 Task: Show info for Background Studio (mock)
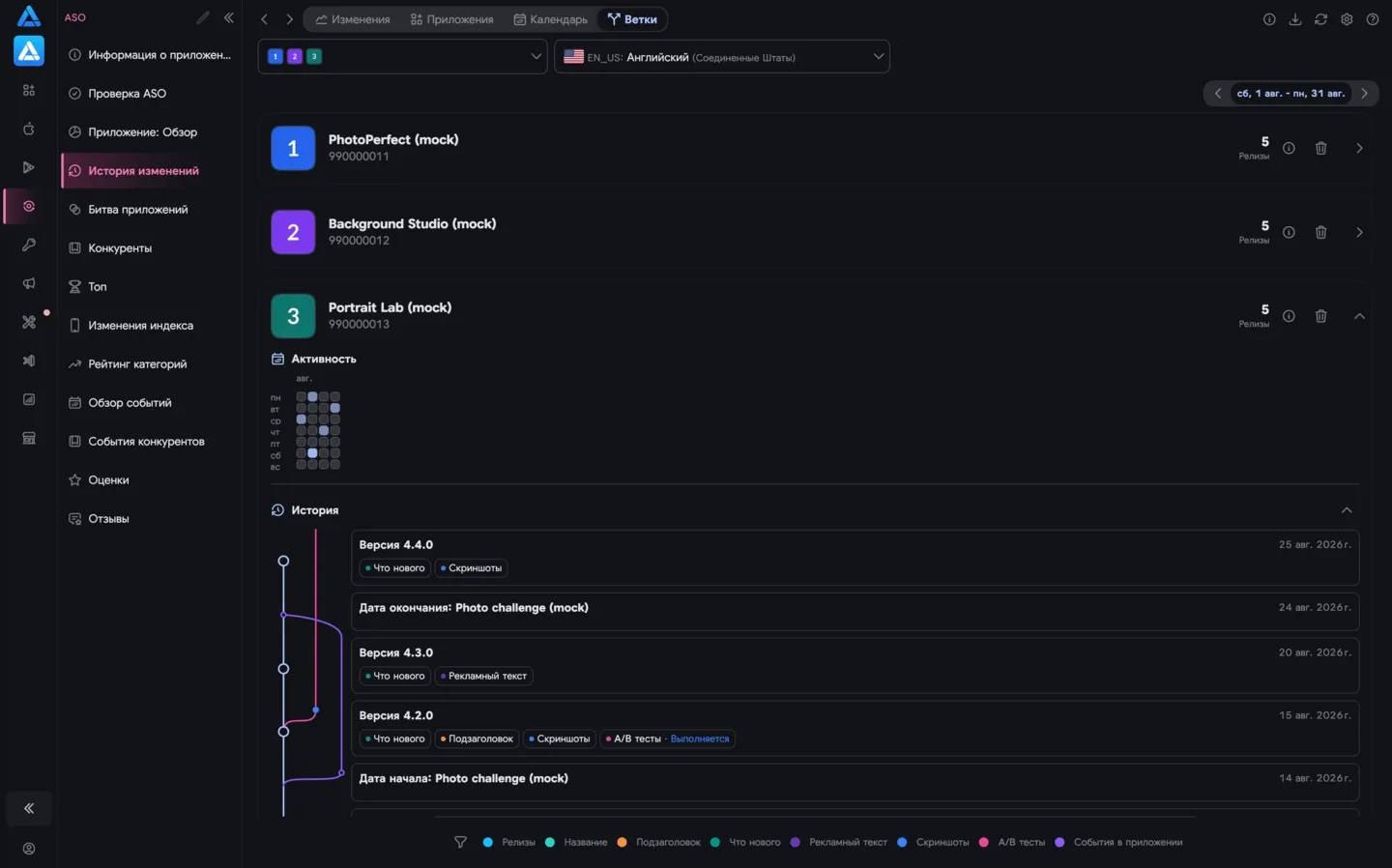point(1289,232)
